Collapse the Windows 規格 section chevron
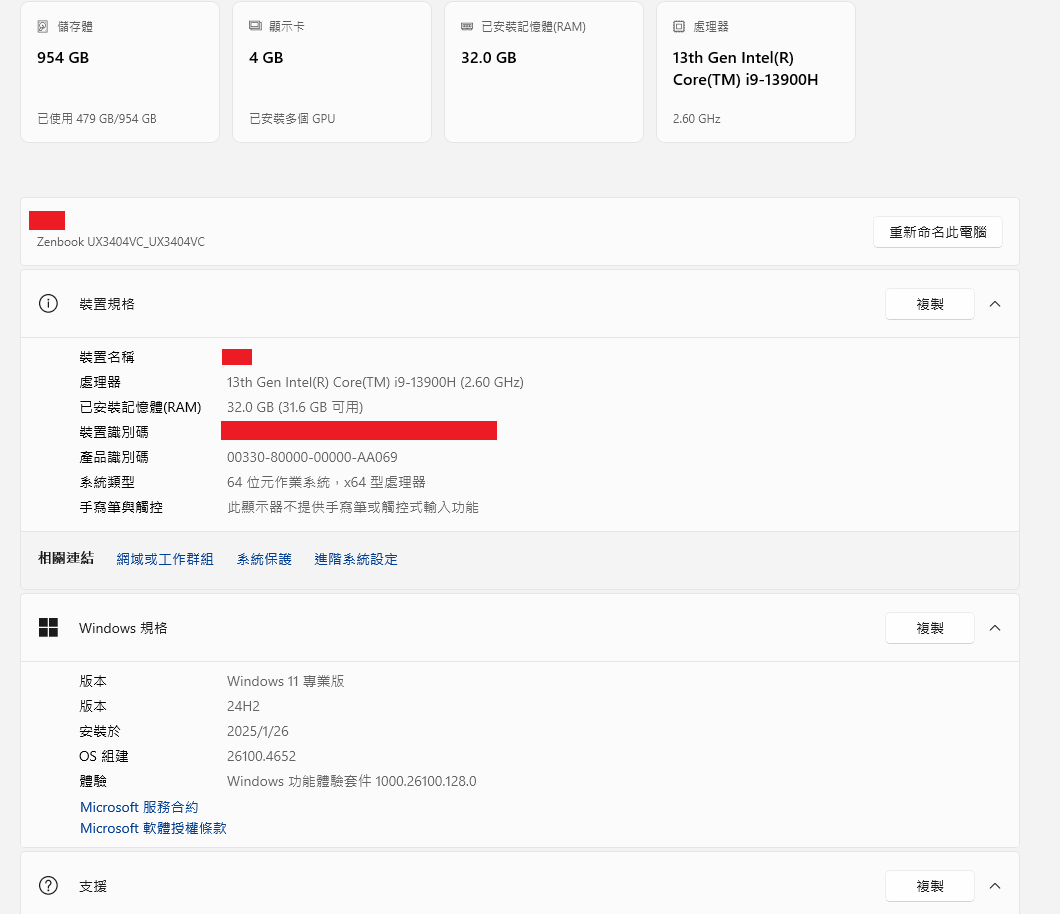The height and width of the screenshot is (914, 1060). click(x=994, y=627)
